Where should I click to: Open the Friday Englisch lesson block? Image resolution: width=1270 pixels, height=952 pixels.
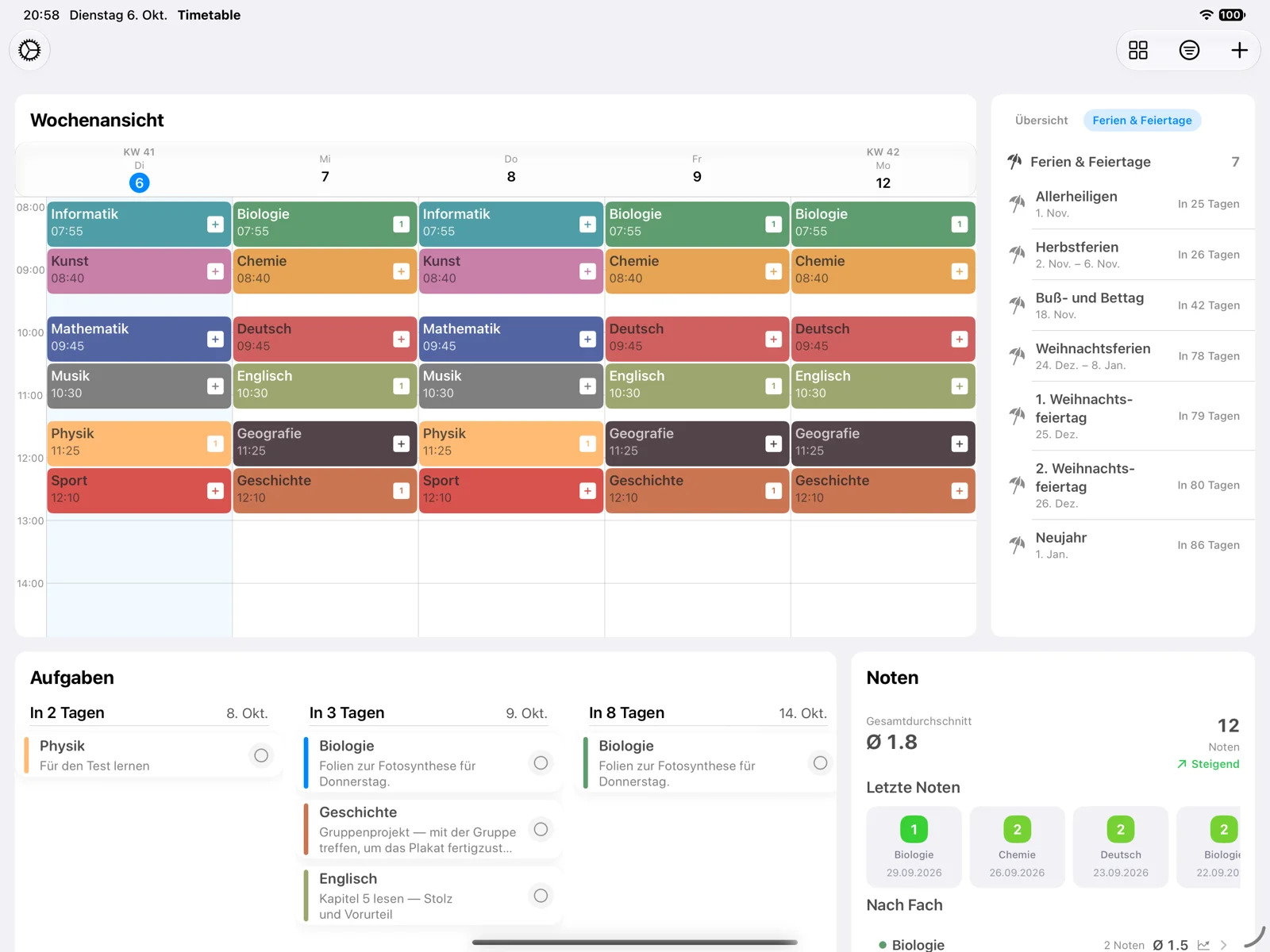tap(697, 386)
